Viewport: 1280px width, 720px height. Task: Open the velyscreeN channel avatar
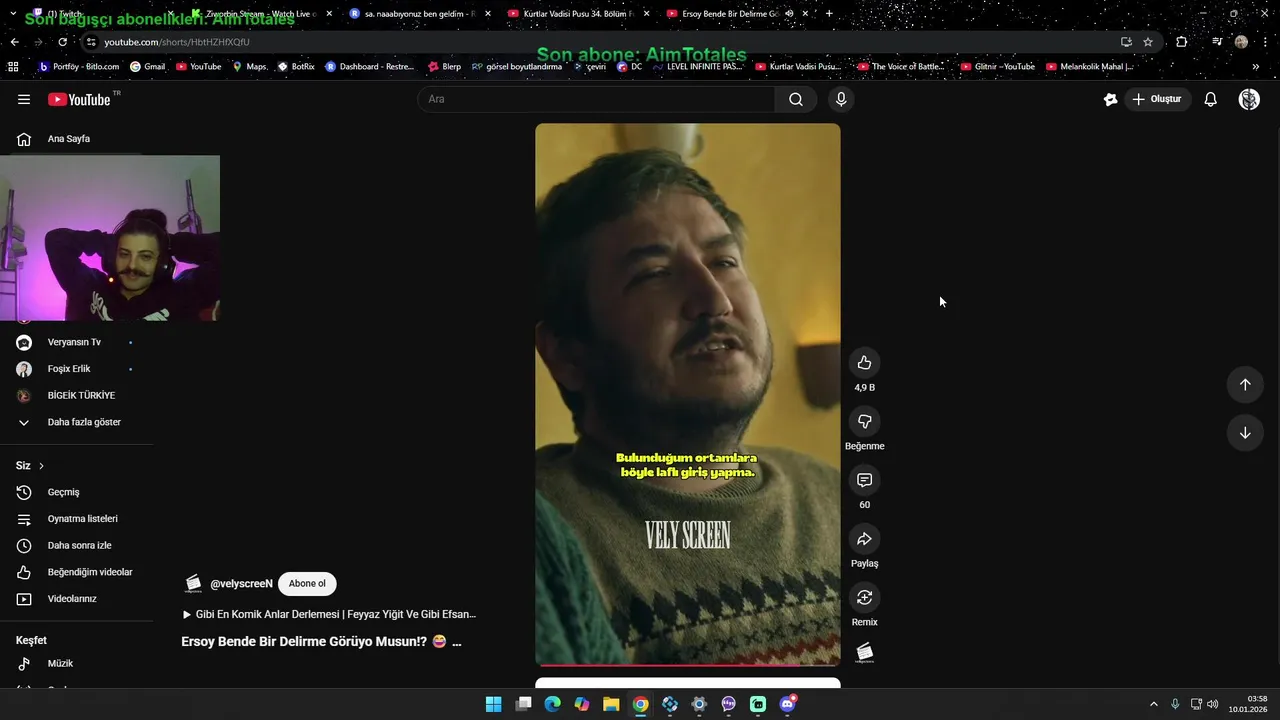(193, 584)
